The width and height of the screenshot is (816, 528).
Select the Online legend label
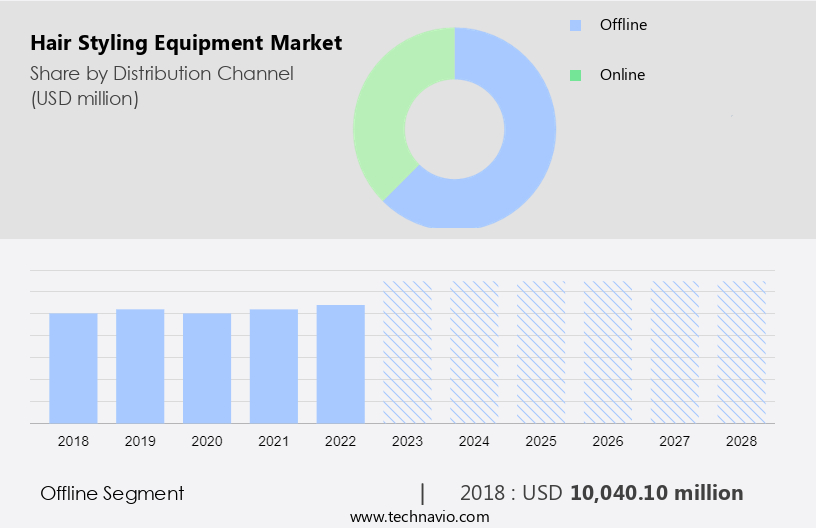pos(622,75)
